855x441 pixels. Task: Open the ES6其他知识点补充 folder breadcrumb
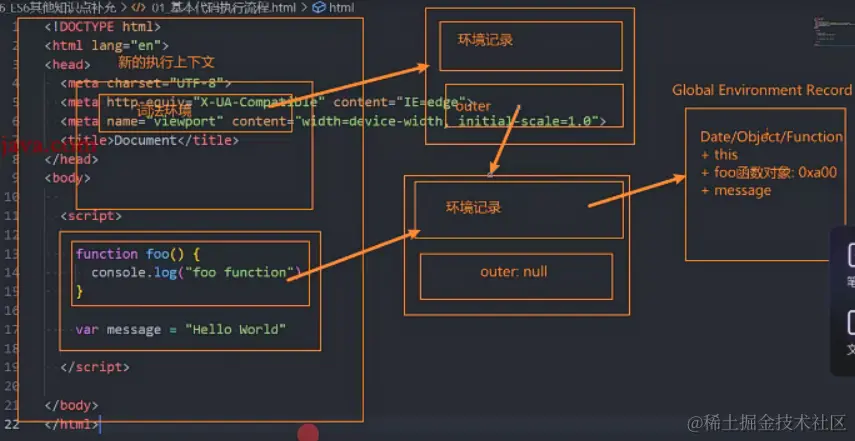(57, 8)
